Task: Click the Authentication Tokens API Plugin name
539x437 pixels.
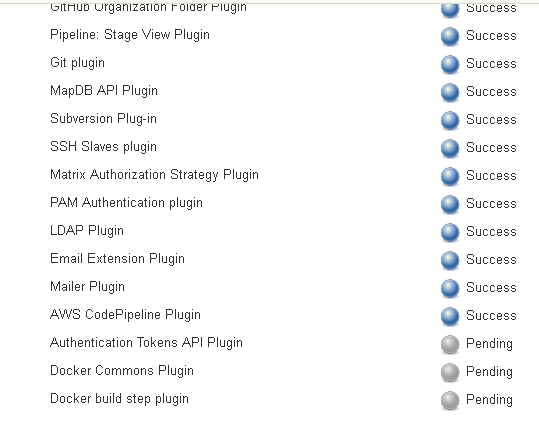Action: (146, 343)
